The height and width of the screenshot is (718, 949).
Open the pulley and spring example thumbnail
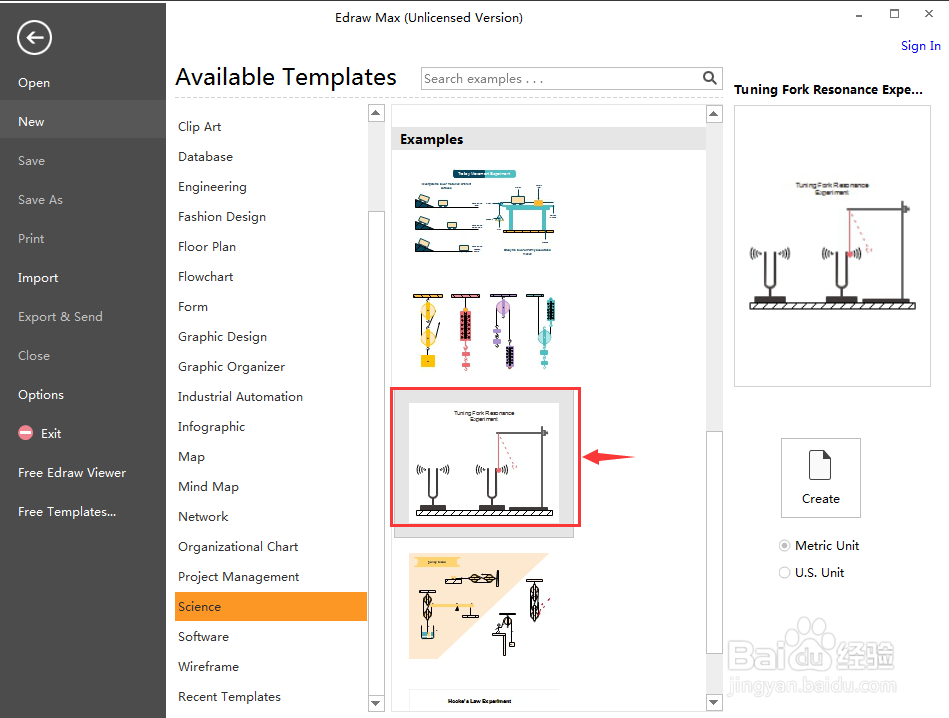coord(484,331)
